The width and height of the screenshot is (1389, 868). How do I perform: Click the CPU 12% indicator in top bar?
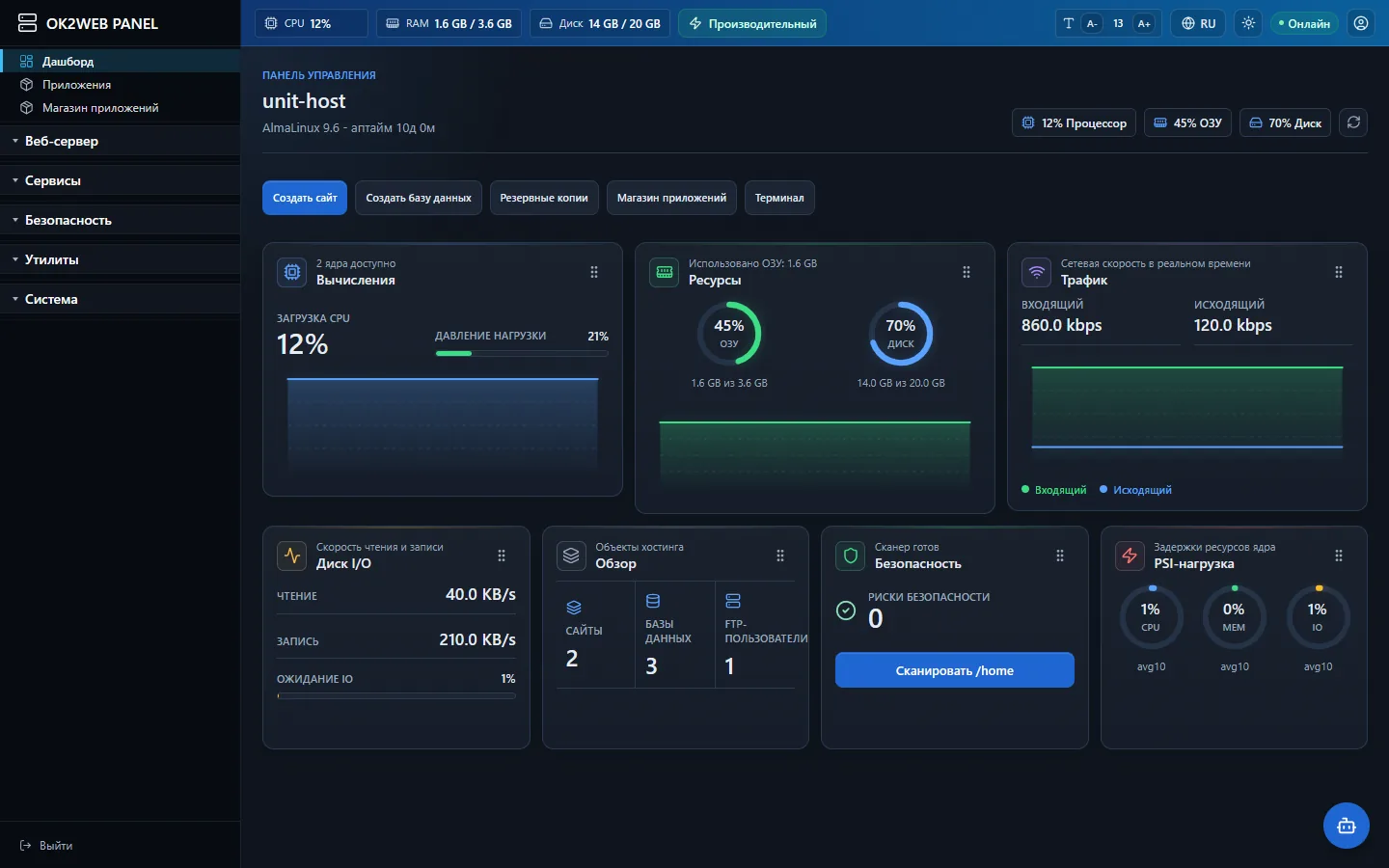(x=311, y=23)
